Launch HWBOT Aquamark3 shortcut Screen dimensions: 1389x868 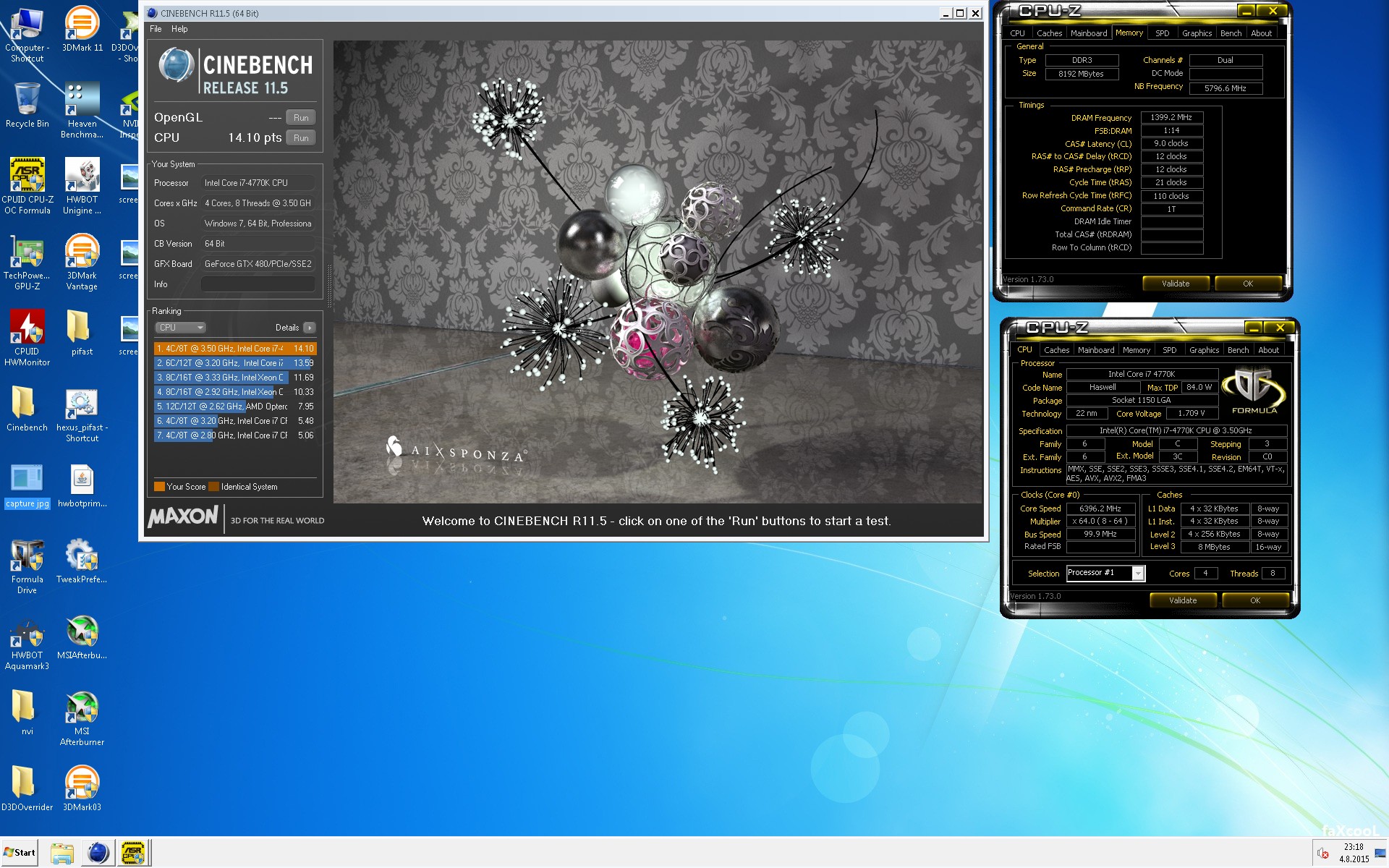click(27, 642)
